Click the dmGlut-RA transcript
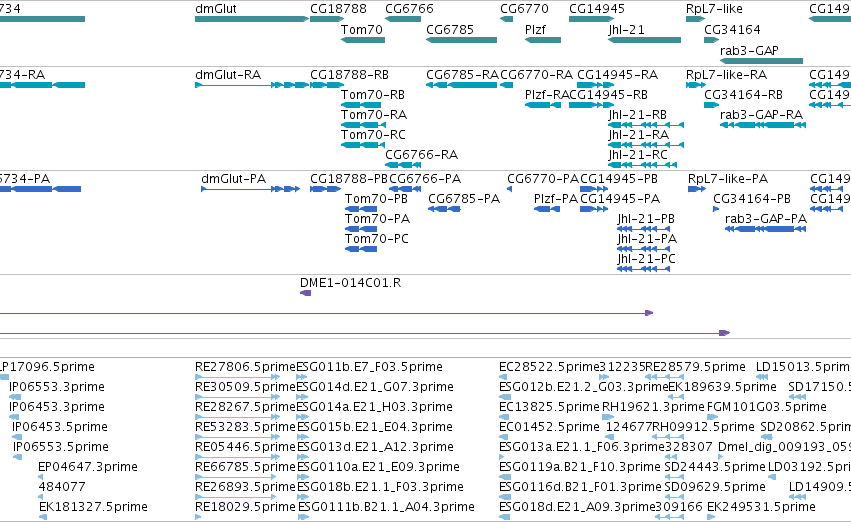Image resolution: width=851 pixels, height=522 pixels. pyautogui.click(x=252, y=85)
